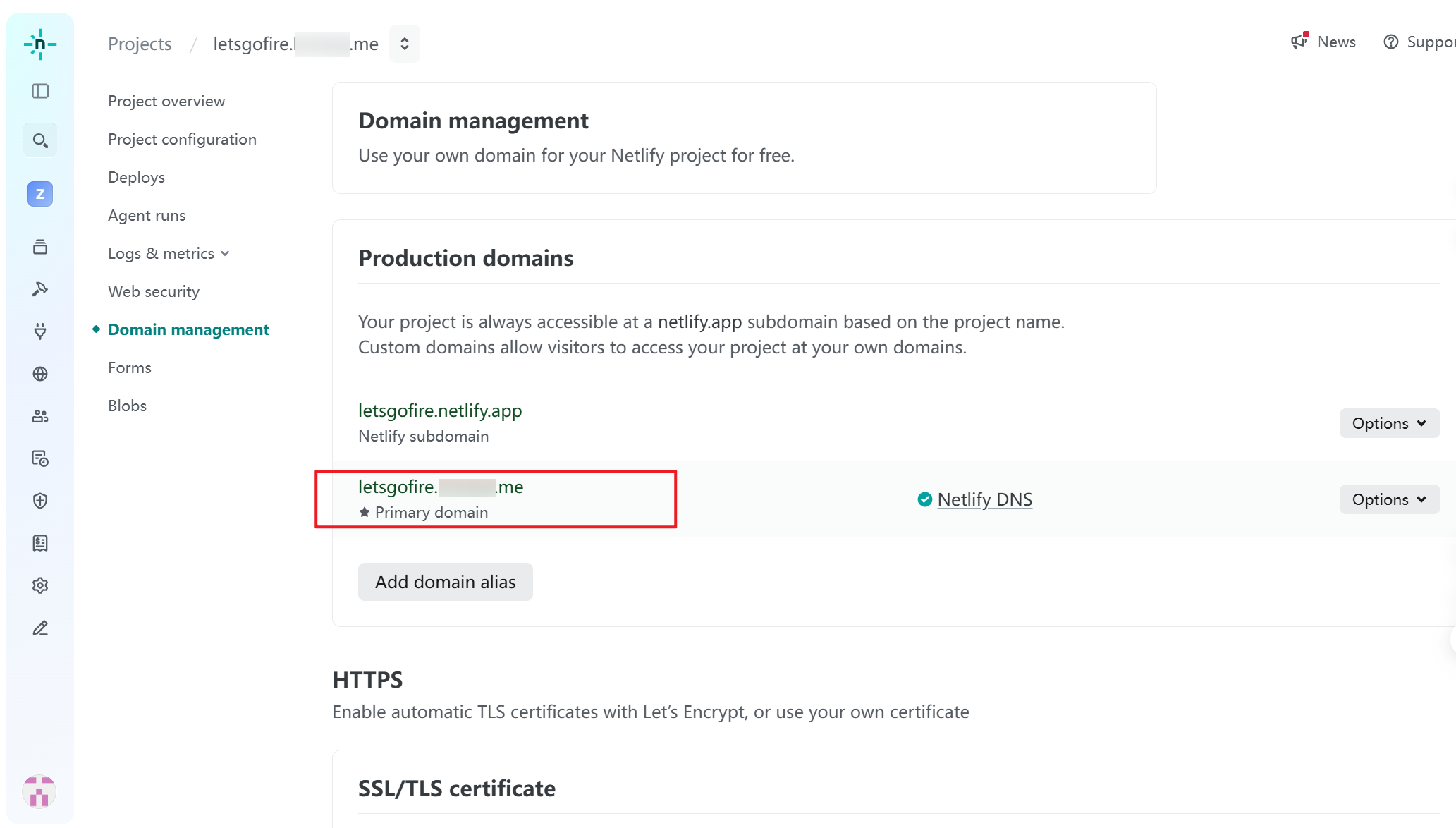Go to Project overview
The width and height of the screenshot is (1456, 828).
[166, 101]
